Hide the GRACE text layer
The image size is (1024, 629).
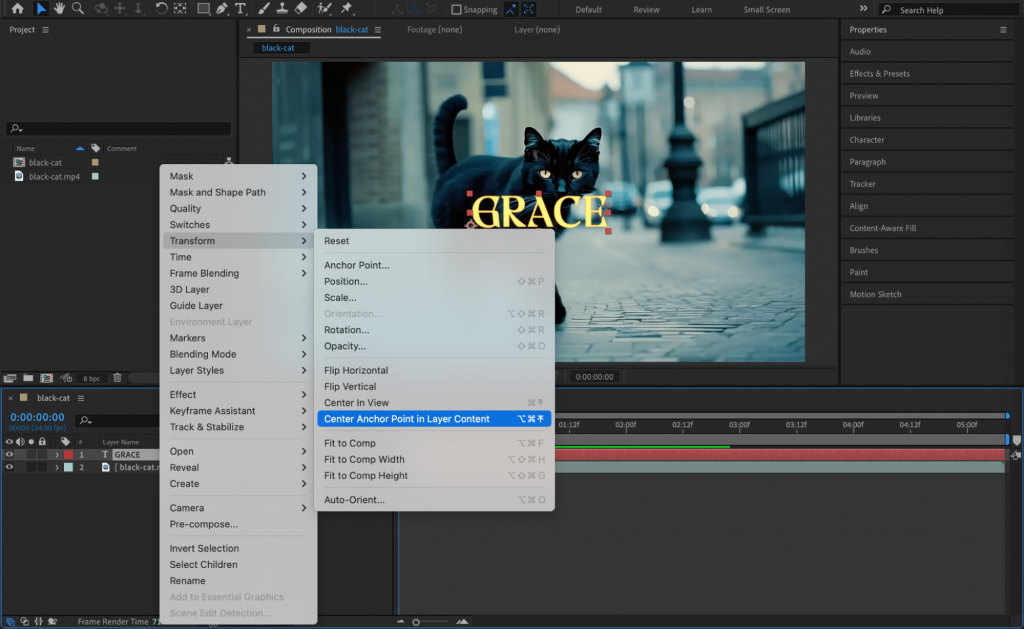click(9, 454)
